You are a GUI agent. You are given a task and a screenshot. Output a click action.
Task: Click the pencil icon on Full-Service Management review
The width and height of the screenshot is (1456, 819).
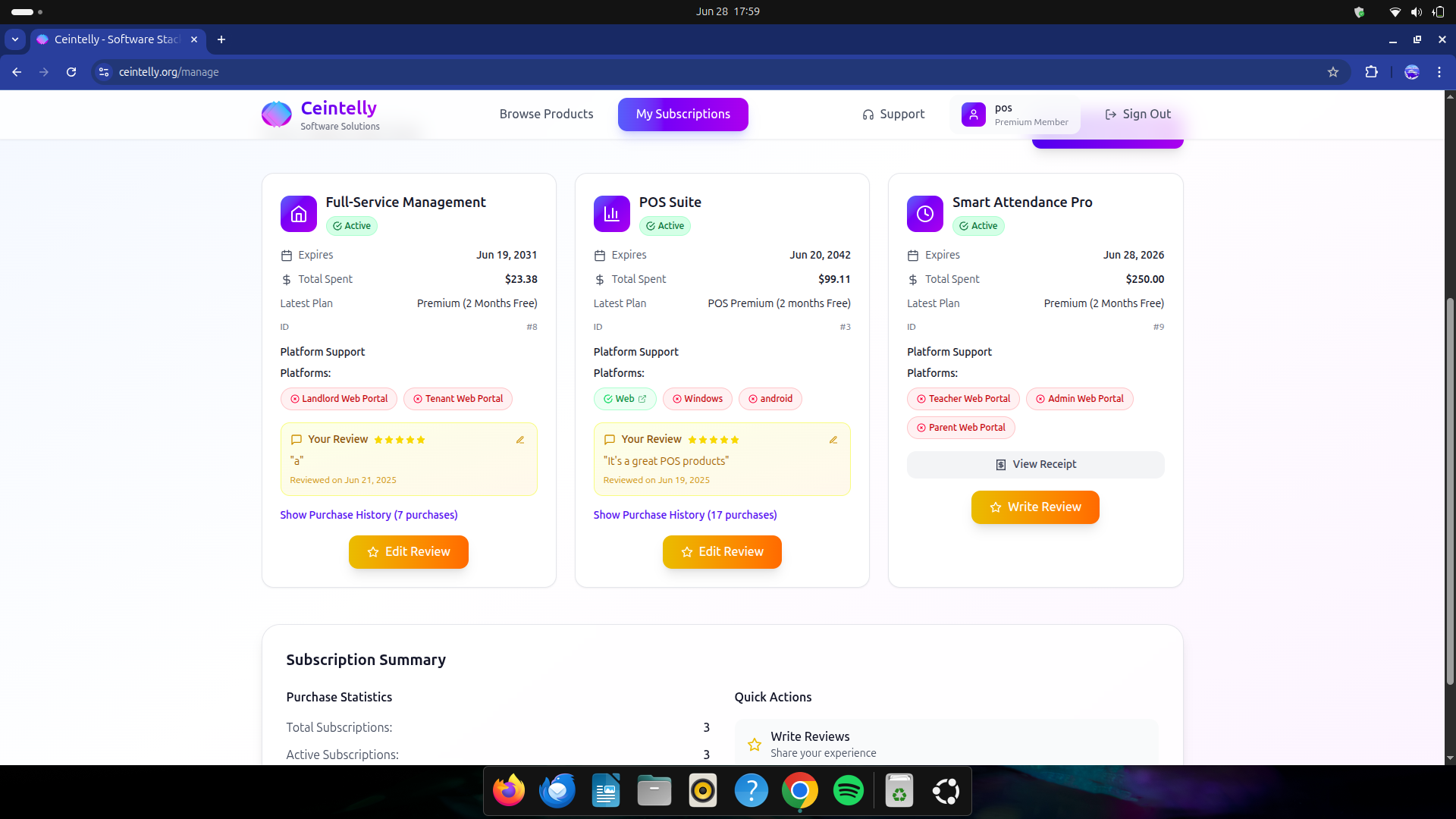[520, 440]
